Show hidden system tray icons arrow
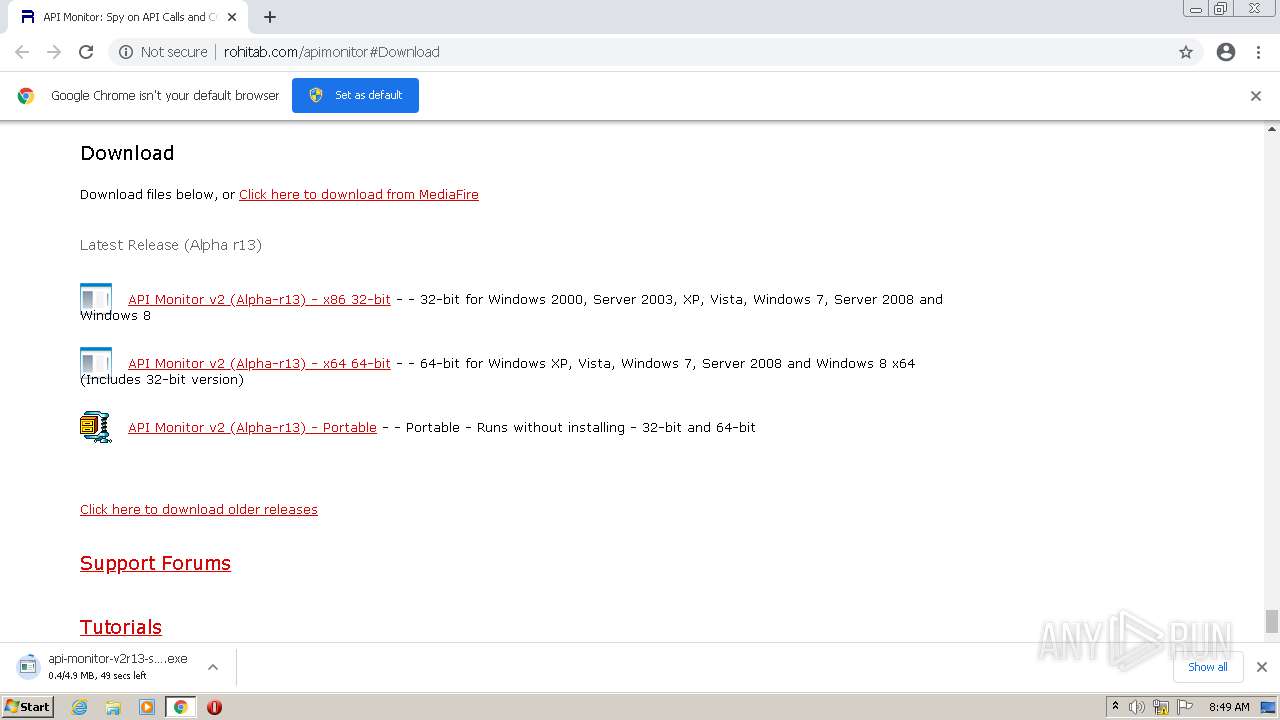Image resolution: width=1280 pixels, height=720 pixels. pos(1115,706)
